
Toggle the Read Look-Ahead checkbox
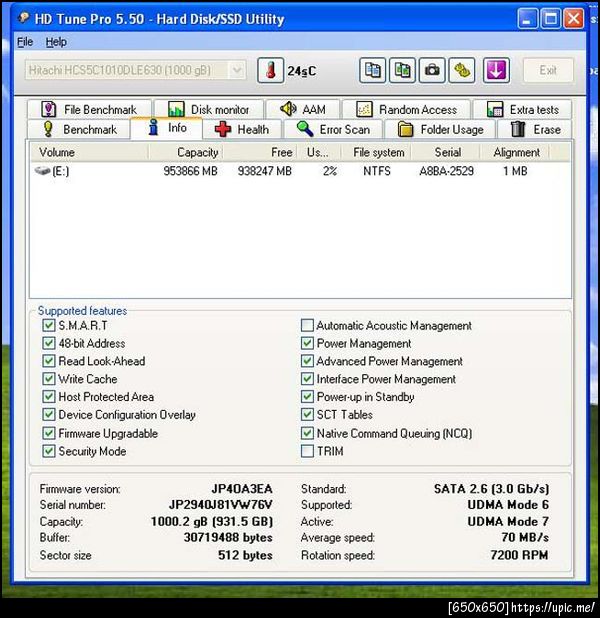pos(48,361)
